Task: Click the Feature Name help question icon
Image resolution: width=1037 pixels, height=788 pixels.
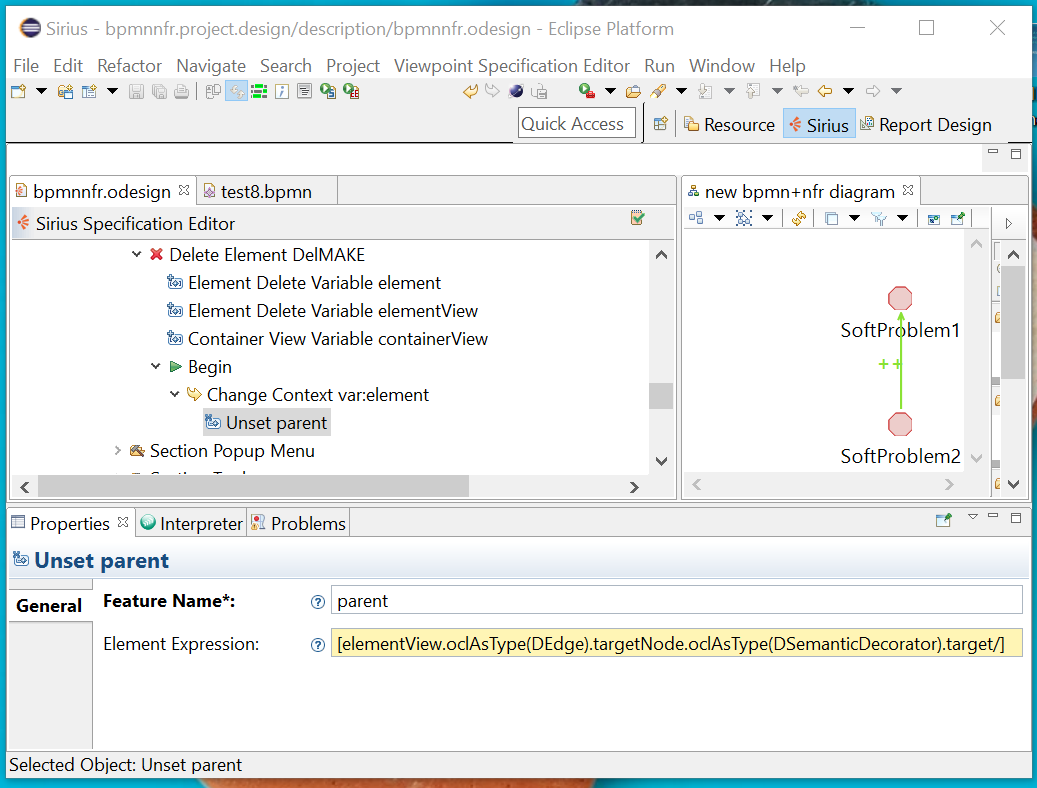Action: pyautogui.click(x=317, y=602)
